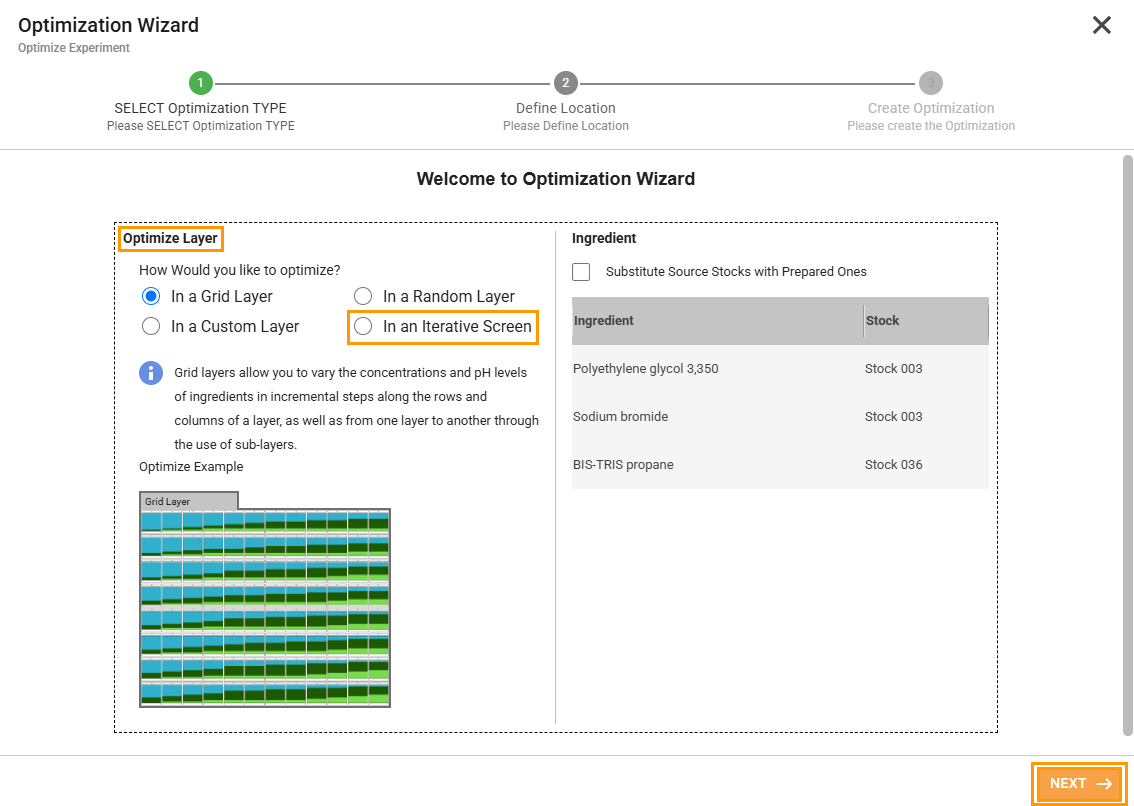Click the SELECT Optimization TYPE step label

pyautogui.click(x=200, y=107)
